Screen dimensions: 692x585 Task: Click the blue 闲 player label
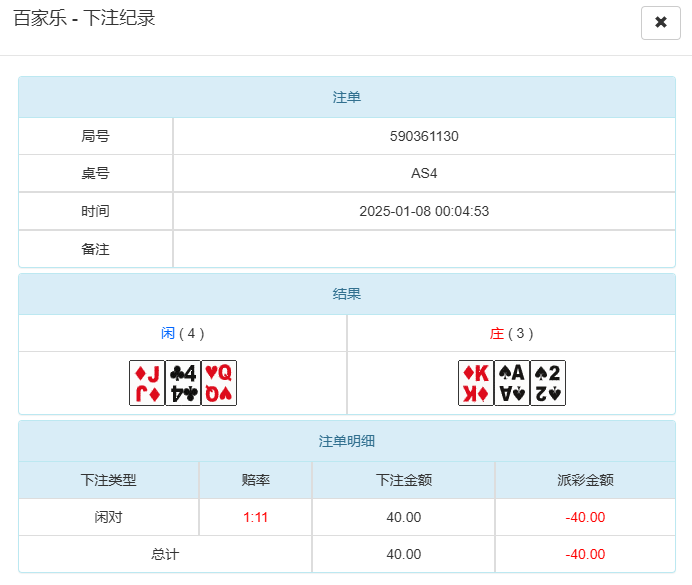pos(168,334)
